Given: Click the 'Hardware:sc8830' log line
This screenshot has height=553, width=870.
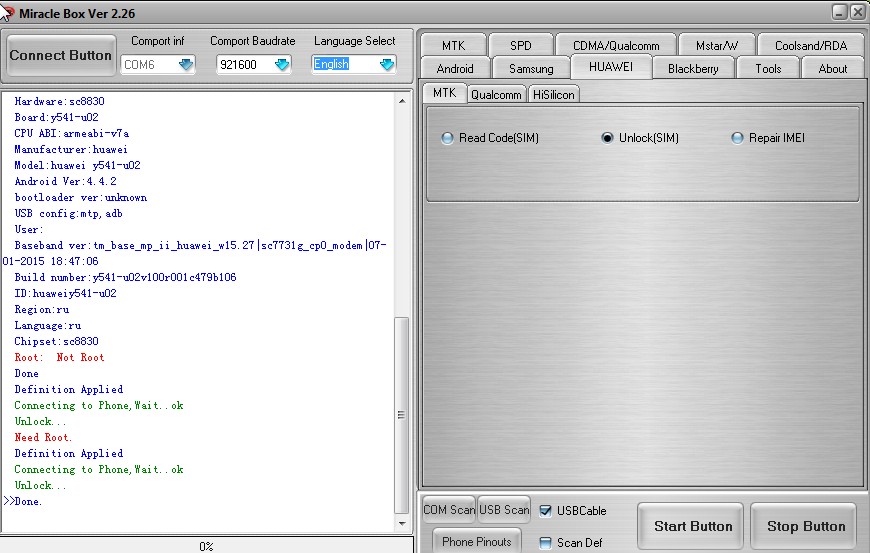Looking at the screenshot, I should [59, 102].
